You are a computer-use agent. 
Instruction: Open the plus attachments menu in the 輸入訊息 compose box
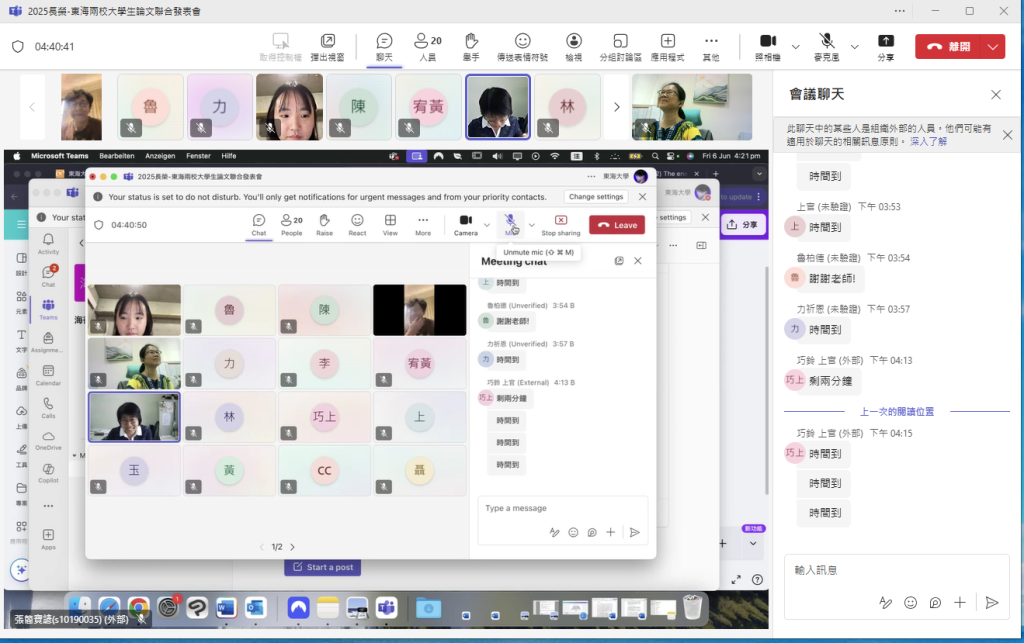click(959, 603)
